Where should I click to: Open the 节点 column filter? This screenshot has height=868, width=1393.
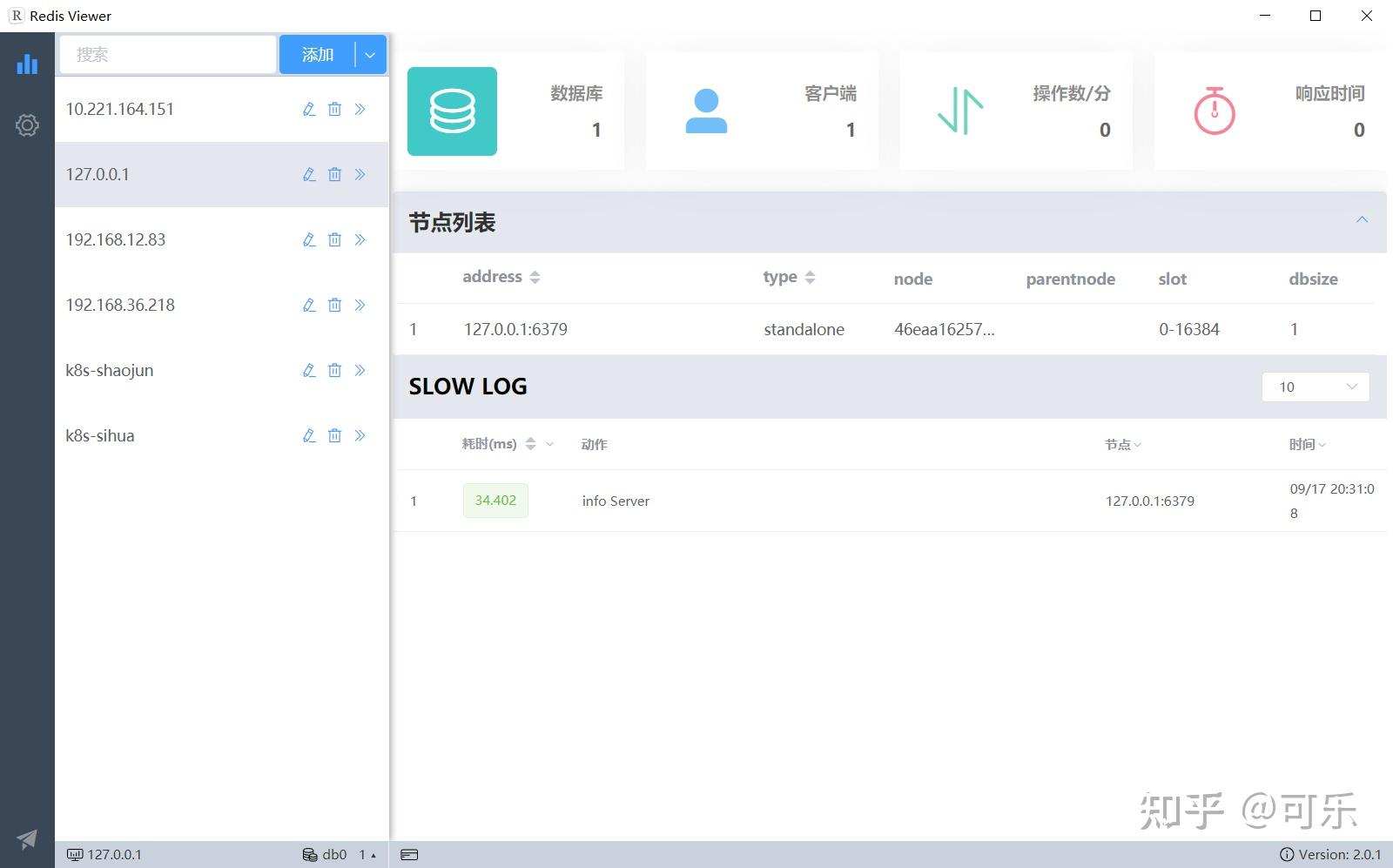(1137, 445)
